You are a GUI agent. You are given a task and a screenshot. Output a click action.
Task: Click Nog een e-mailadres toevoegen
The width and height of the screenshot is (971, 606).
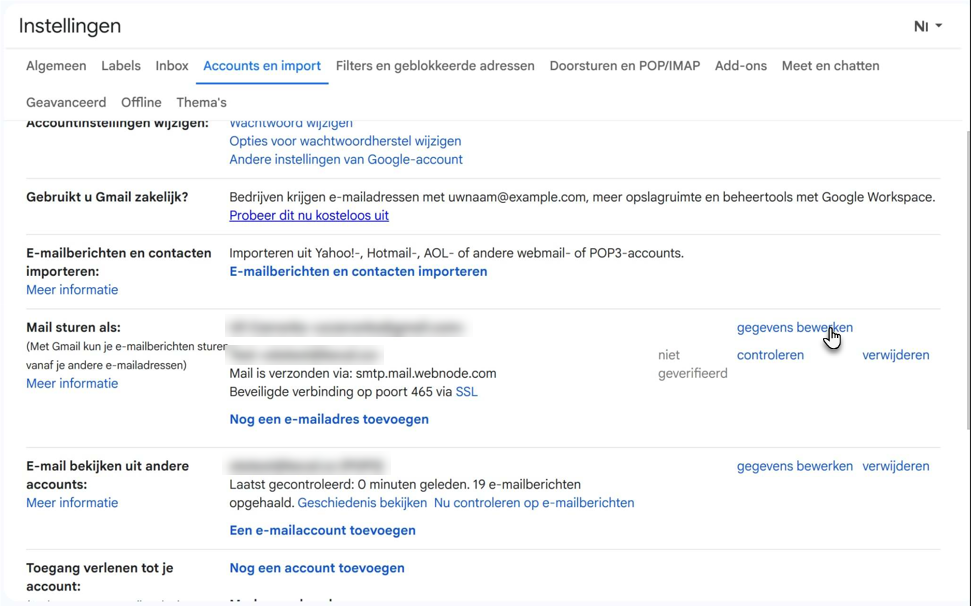[x=329, y=419]
